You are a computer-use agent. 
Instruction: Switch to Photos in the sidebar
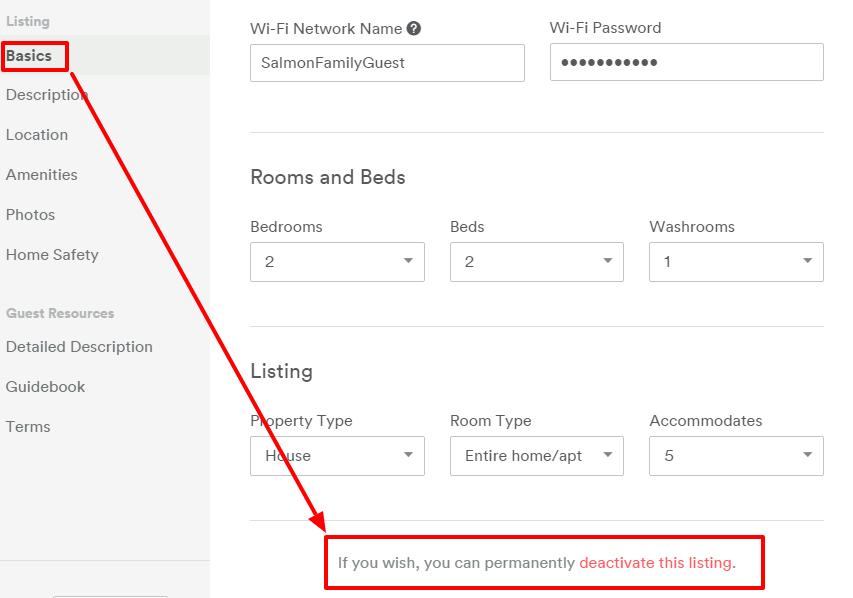pyautogui.click(x=31, y=215)
